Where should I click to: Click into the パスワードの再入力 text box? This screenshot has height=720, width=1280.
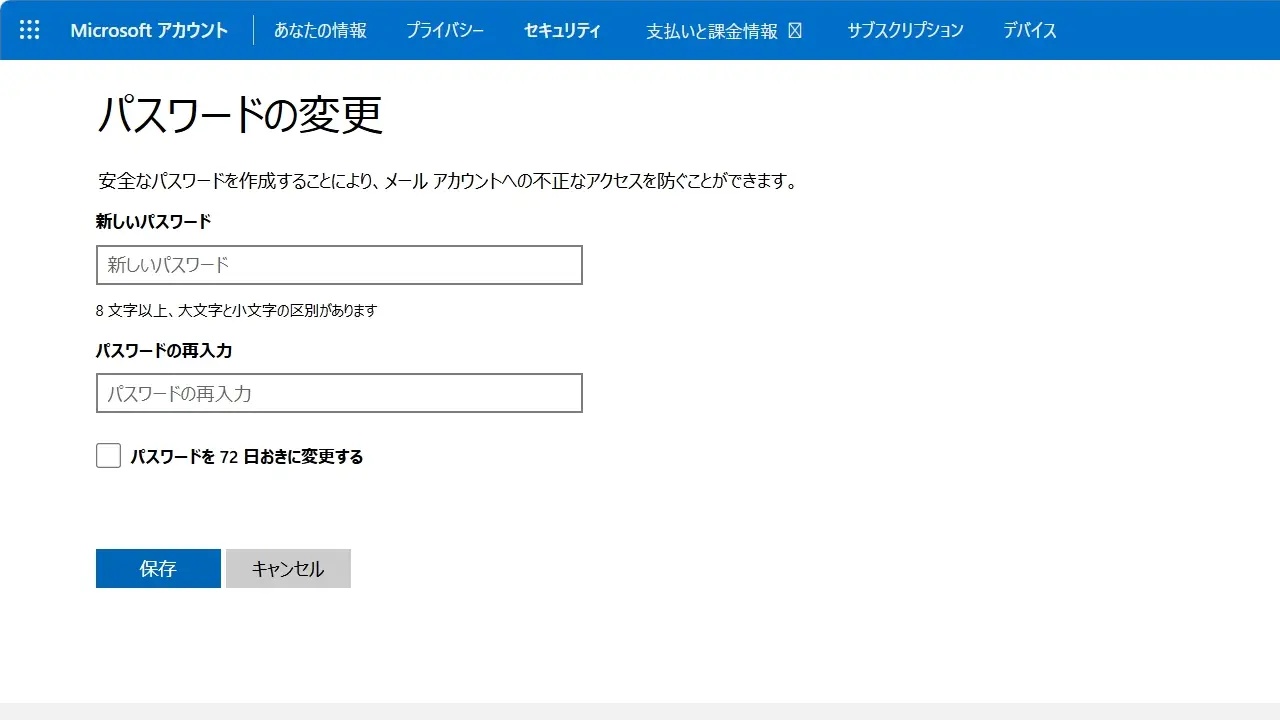(x=339, y=393)
